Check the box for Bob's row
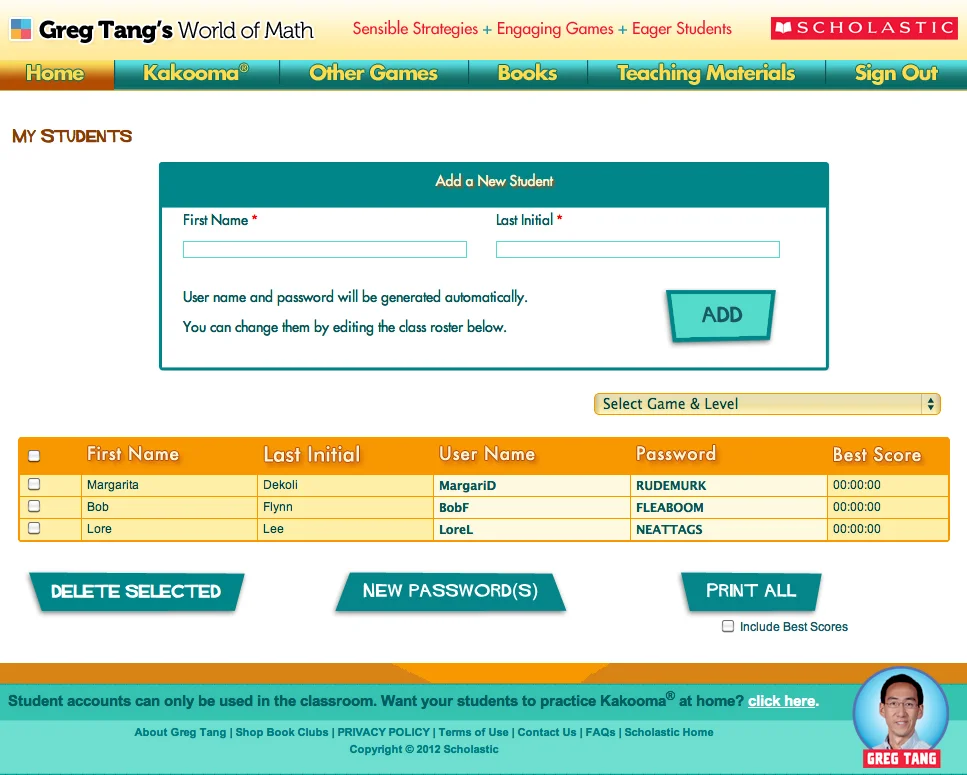Image resolution: width=967 pixels, height=775 pixels. [34, 506]
